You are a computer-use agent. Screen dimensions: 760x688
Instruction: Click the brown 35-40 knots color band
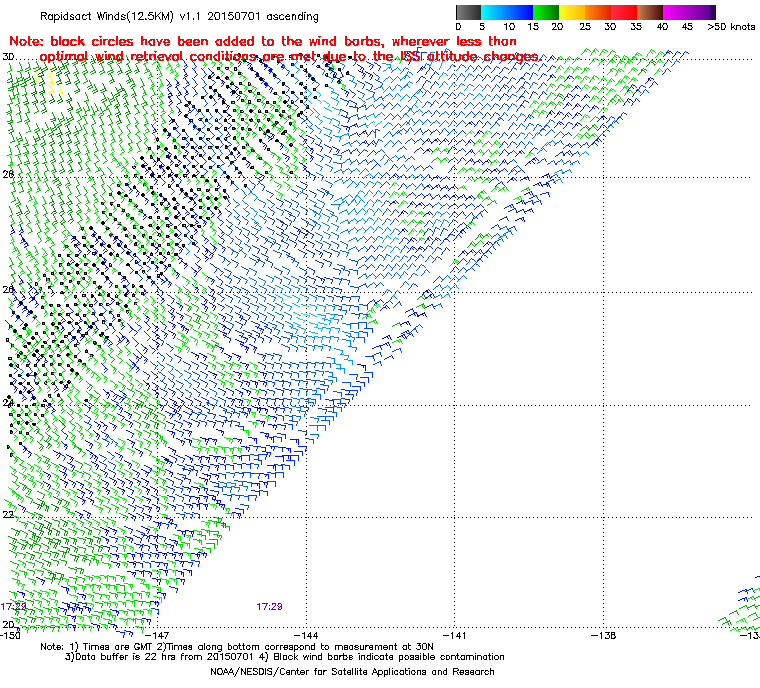(x=649, y=12)
